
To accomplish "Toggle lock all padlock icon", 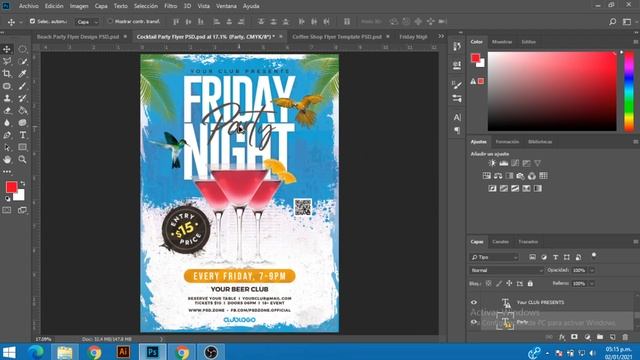I will coord(530,283).
